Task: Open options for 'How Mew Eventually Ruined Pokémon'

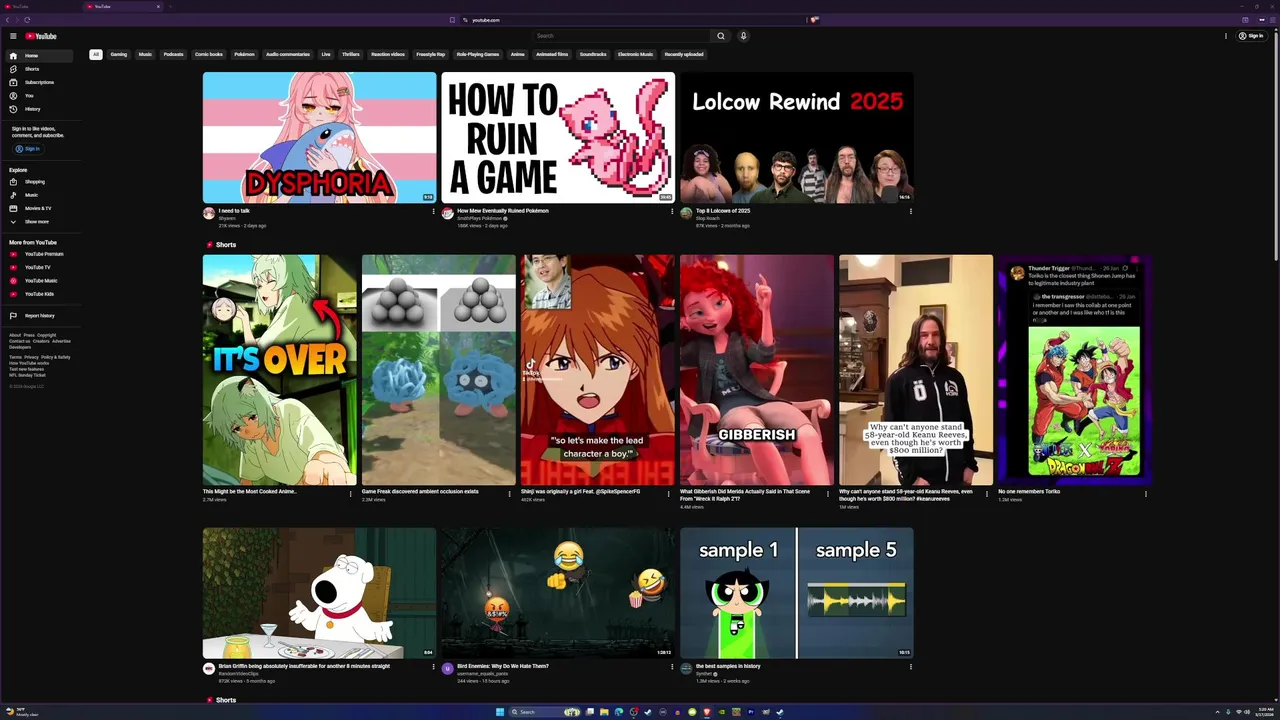Action: pos(672,212)
